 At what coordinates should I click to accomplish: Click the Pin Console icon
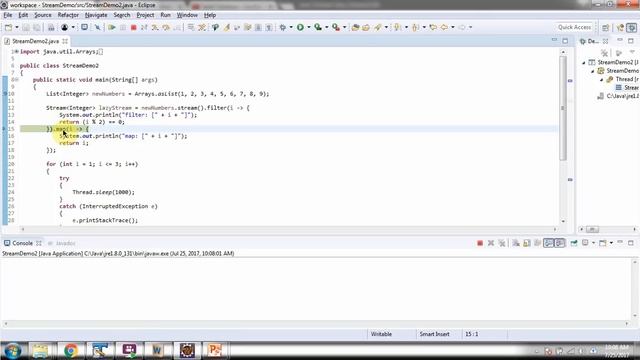click(574, 243)
